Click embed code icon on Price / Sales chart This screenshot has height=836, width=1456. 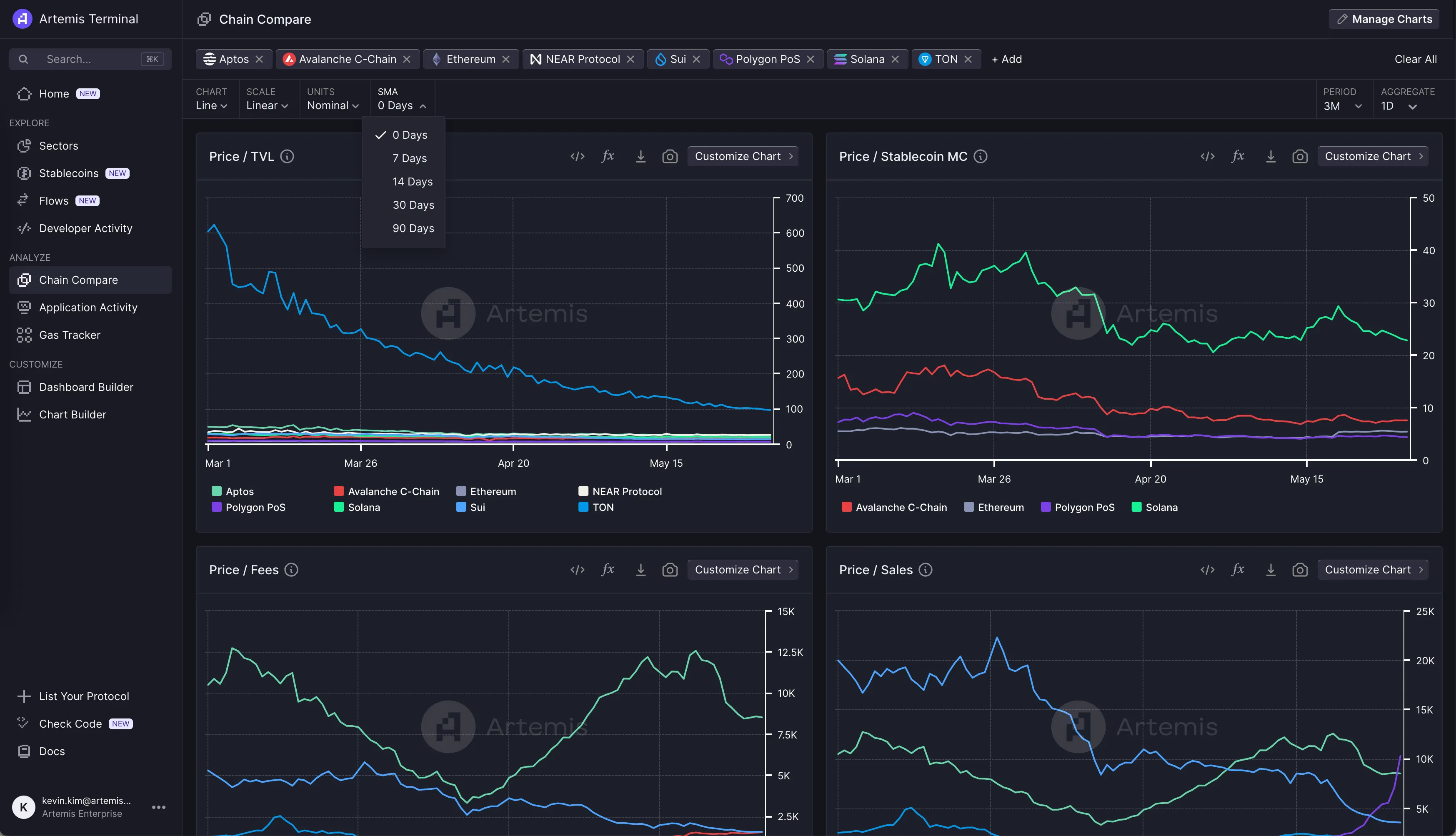click(x=1207, y=570)
